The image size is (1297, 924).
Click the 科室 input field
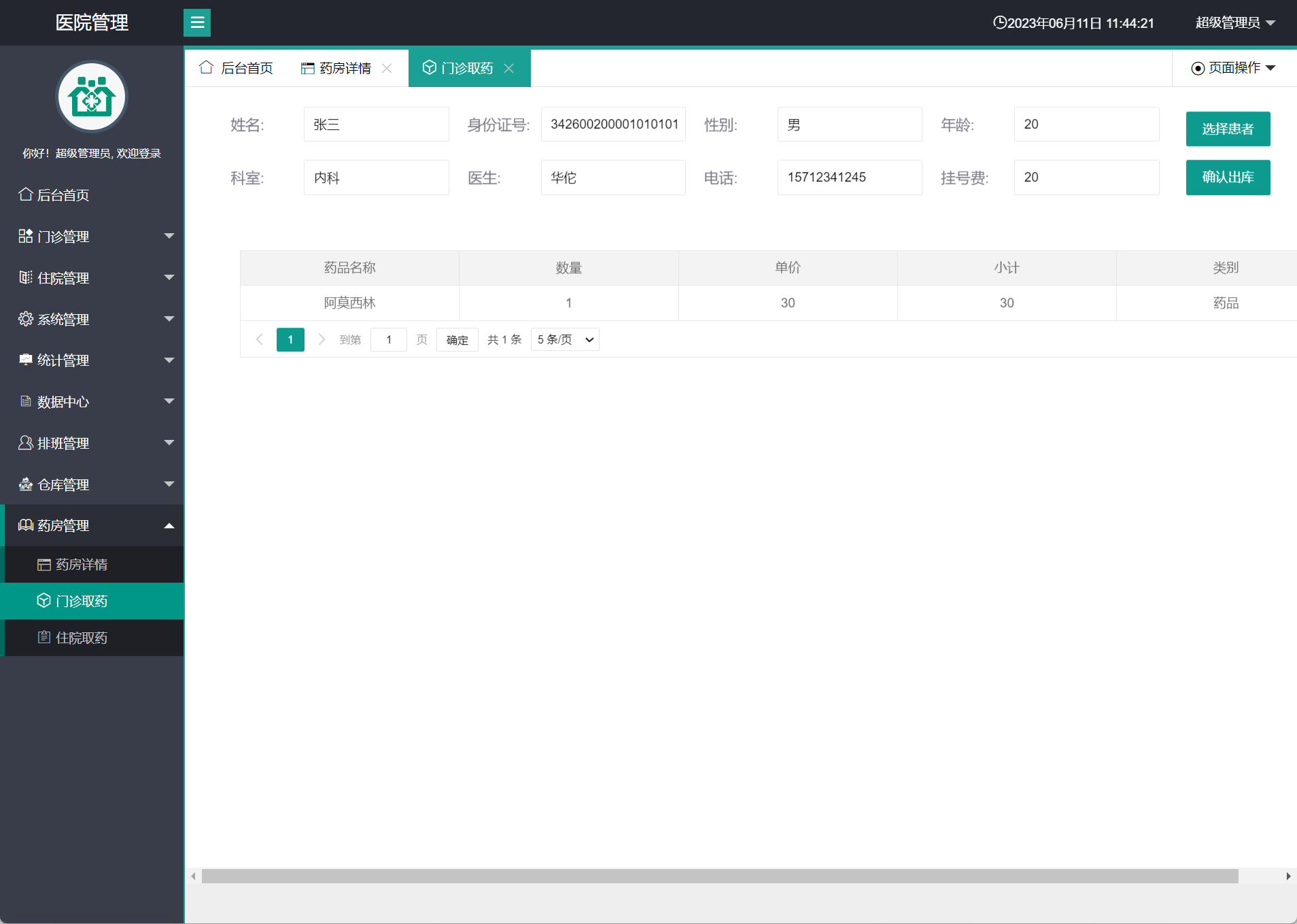[x=377, y=177]
